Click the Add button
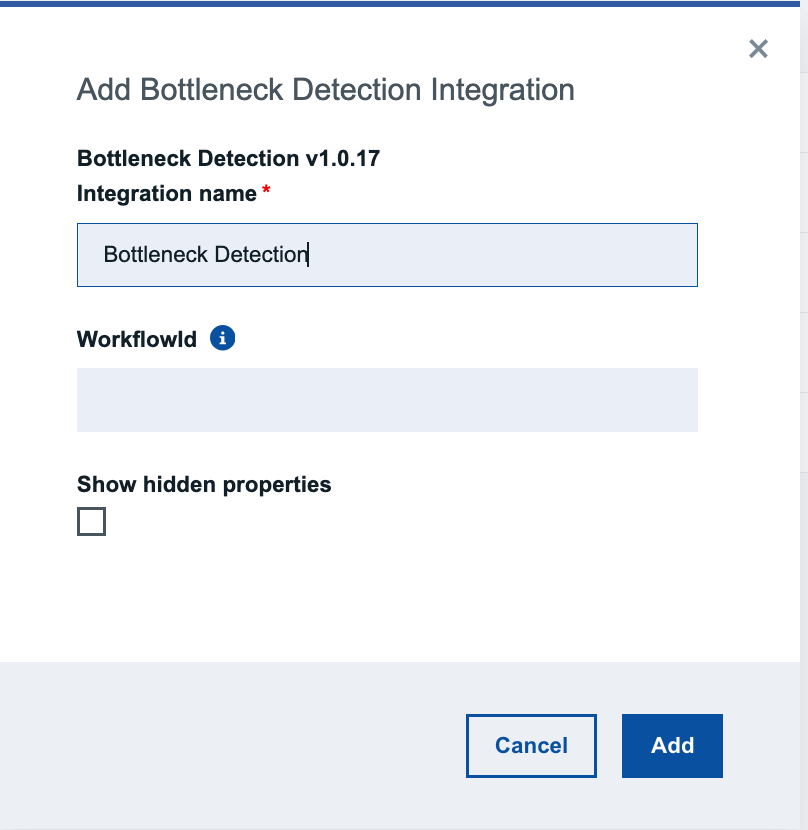Viewport: 808px width, 830px height. [x=672, y=746]
